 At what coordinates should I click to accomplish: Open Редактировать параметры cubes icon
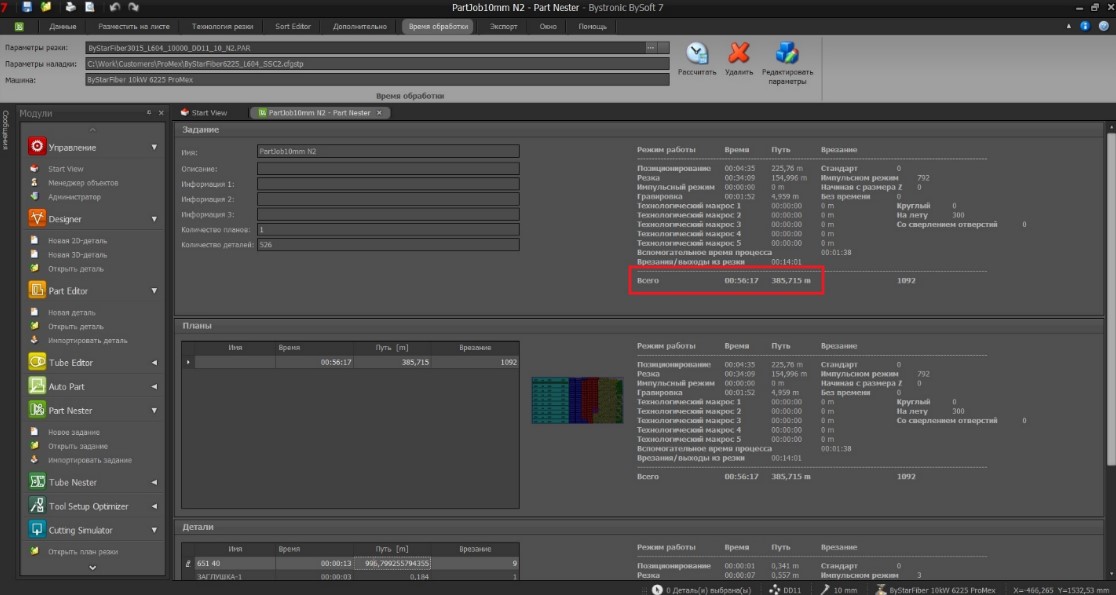point(786,53)
